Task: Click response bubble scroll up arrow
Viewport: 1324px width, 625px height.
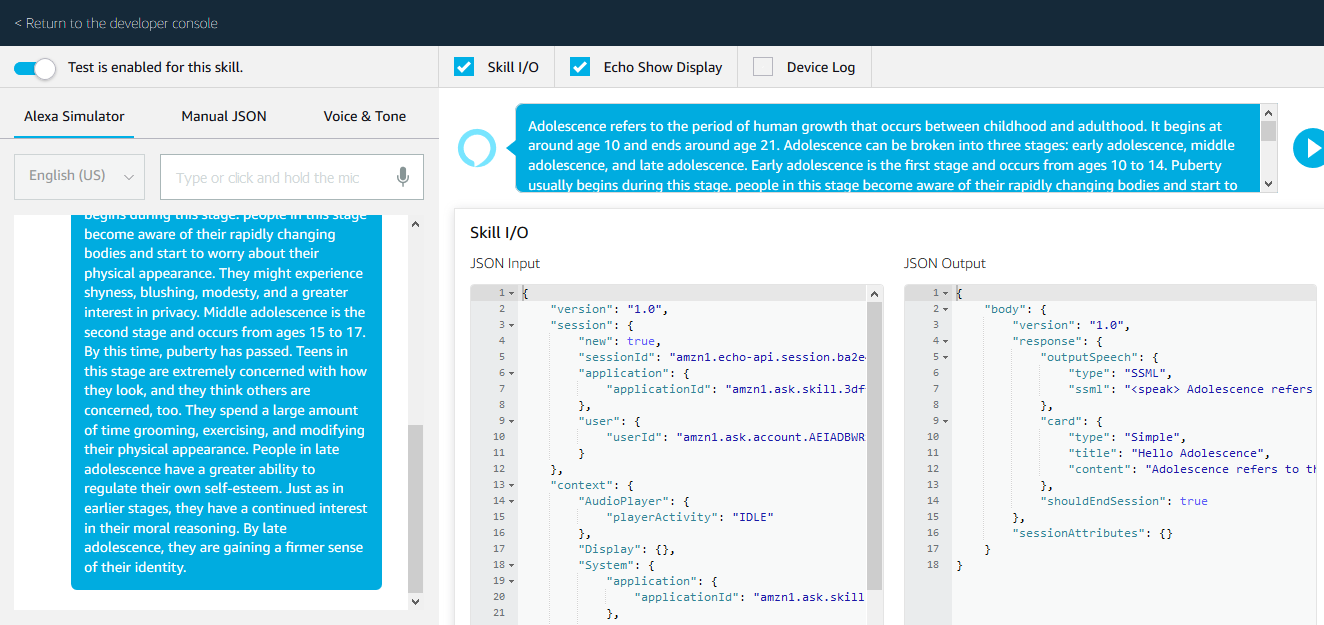Action: pyautogui.click(x=1269, y=112)
